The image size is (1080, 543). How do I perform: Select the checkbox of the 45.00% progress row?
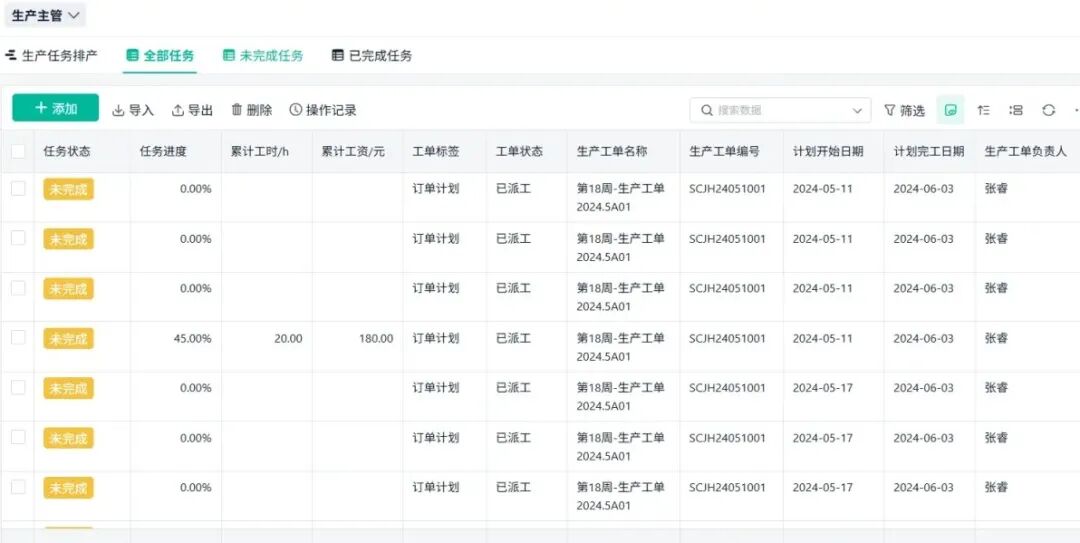(x=18, y=338)
